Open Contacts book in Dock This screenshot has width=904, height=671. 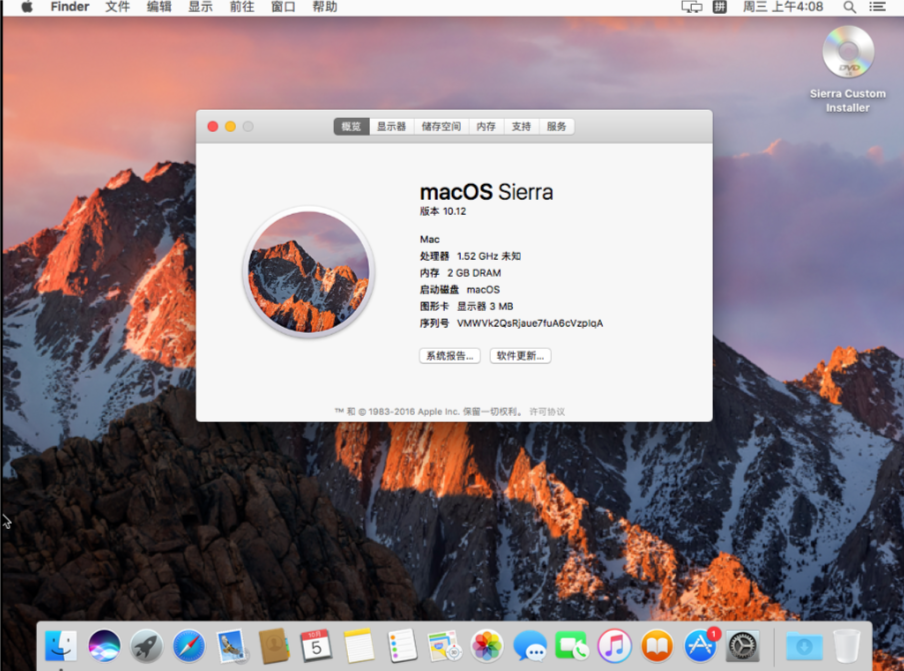point(274,646)
